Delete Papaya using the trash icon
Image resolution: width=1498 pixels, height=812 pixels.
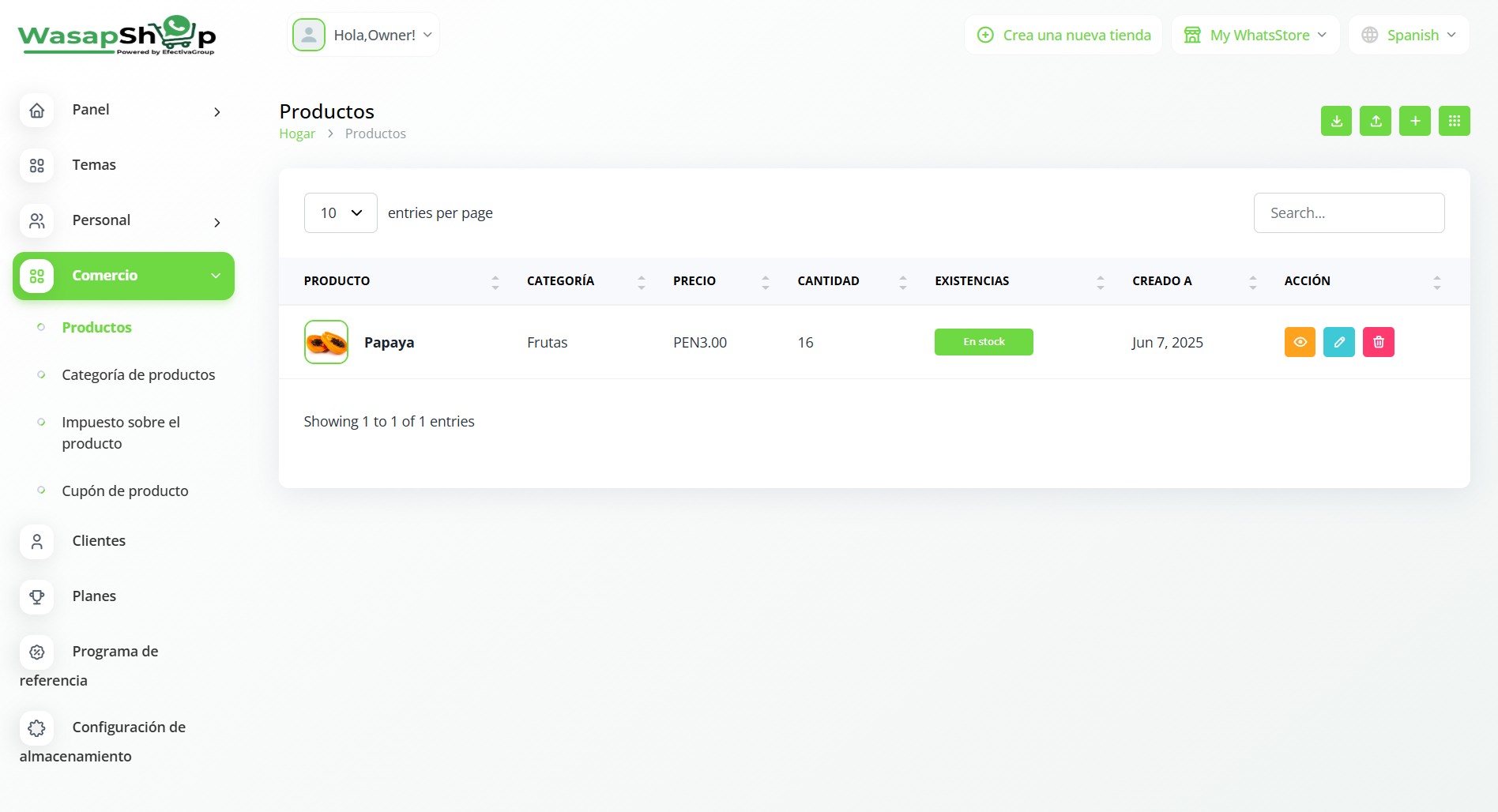tap(1379, 342)
